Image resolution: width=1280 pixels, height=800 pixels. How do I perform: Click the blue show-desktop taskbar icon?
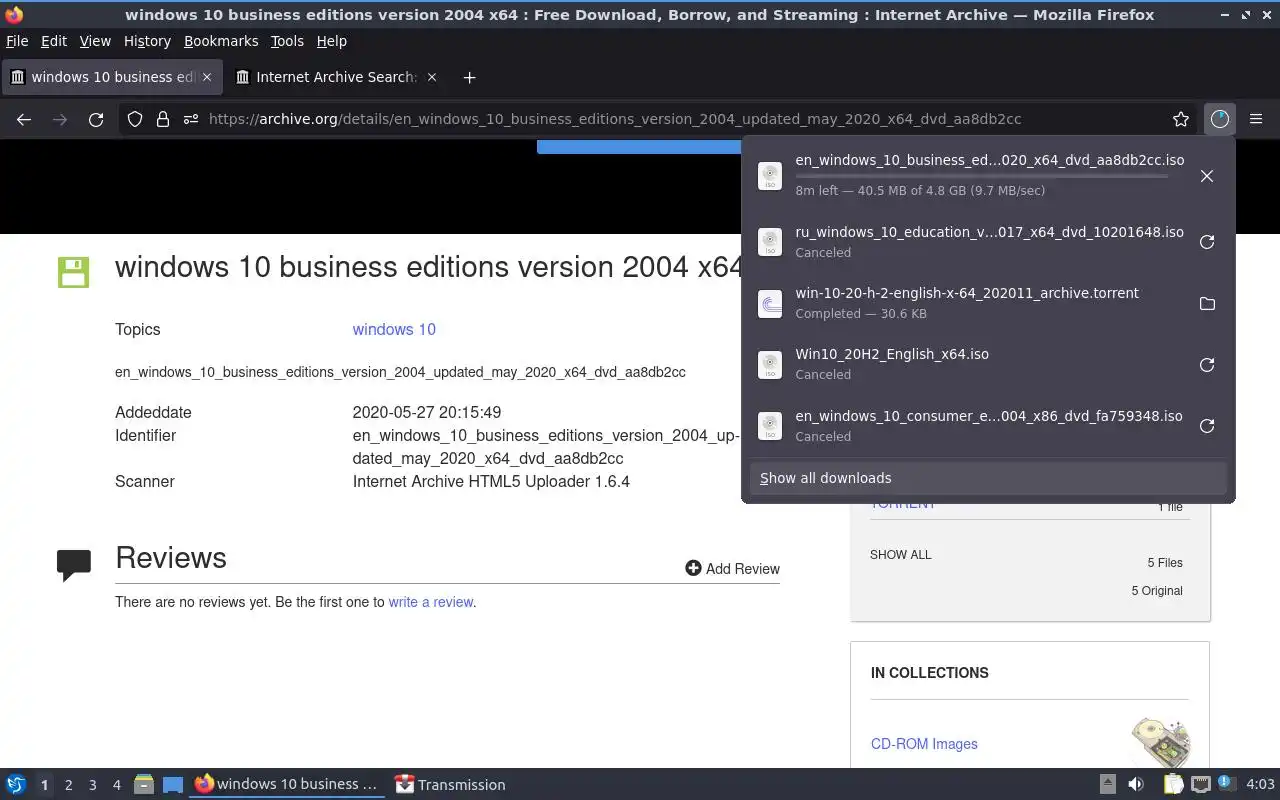(x=173, y=785)
